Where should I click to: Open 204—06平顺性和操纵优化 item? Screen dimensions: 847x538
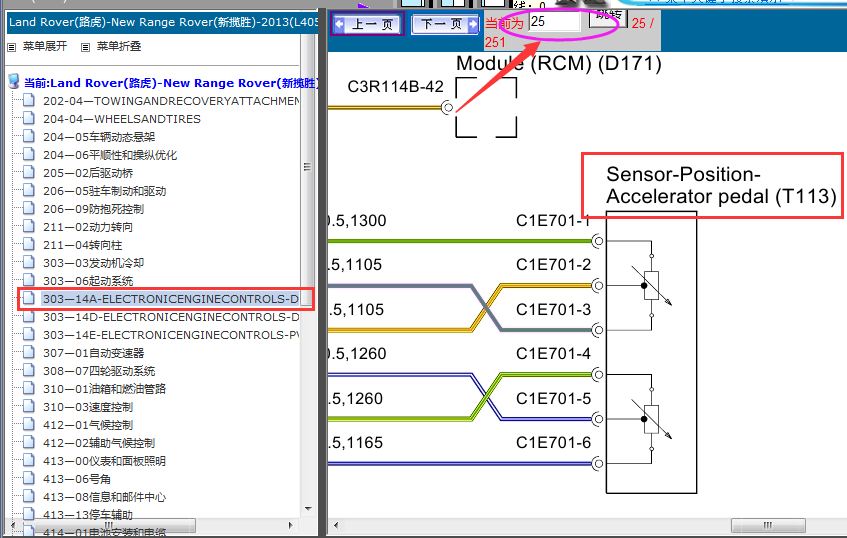tap(110, 155)
